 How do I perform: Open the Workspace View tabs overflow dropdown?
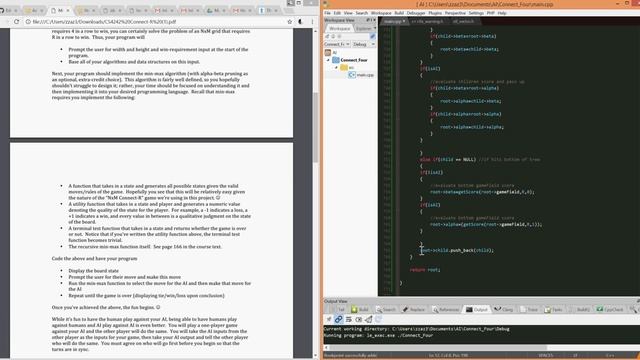coord(375,29)
